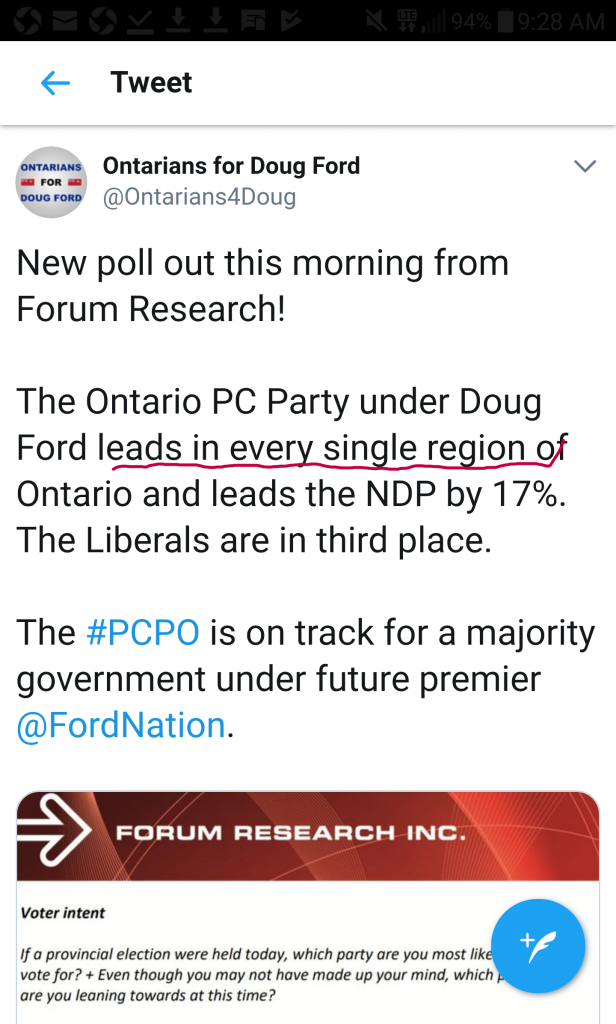616x1024 pixels.
Task: Open the Ontarians for Doug Ford avatar
Action: (x=51, y=182)
